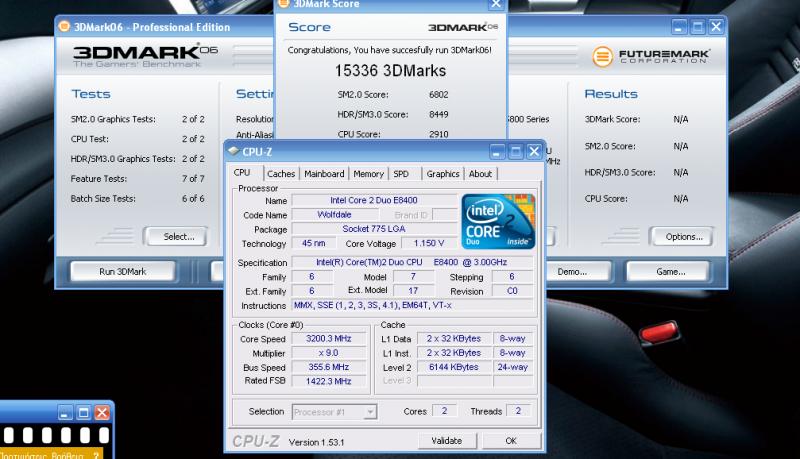Click the 3DMark06 logo in Score dialog
This screenshot has height=459, width=800.
click(x=463, y=27)
